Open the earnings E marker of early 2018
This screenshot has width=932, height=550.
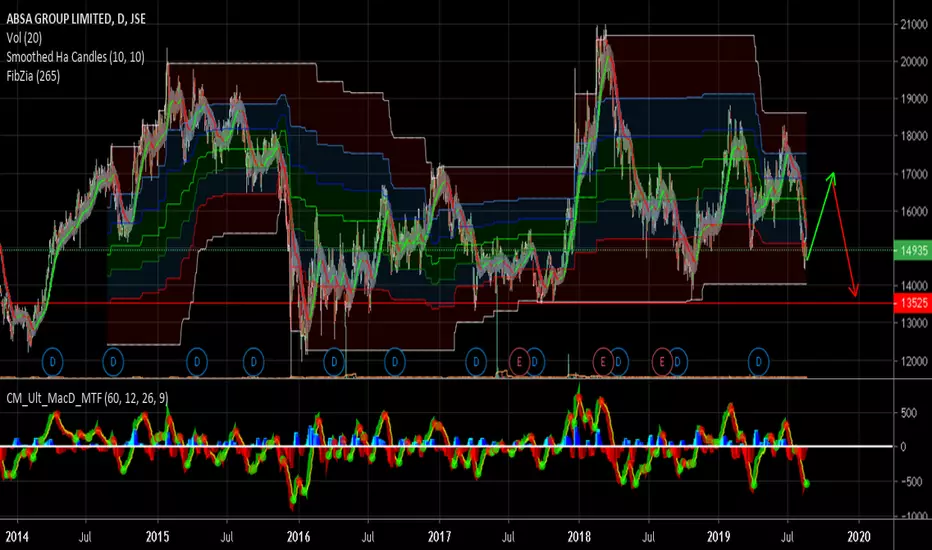(x=603, y=362)
